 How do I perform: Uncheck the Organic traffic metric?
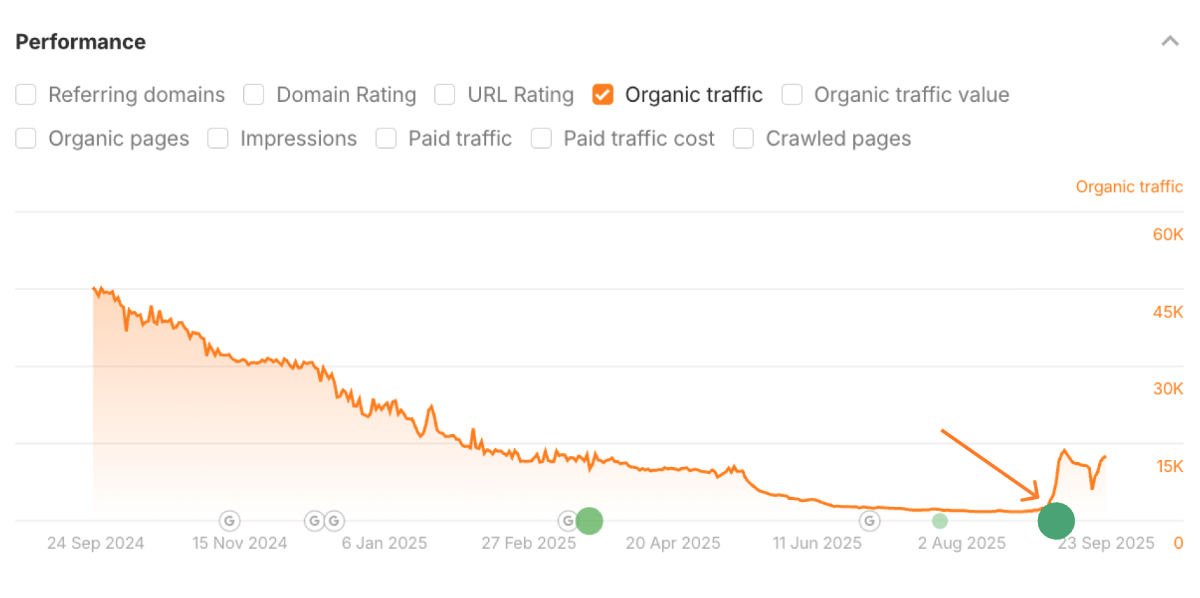603,95
